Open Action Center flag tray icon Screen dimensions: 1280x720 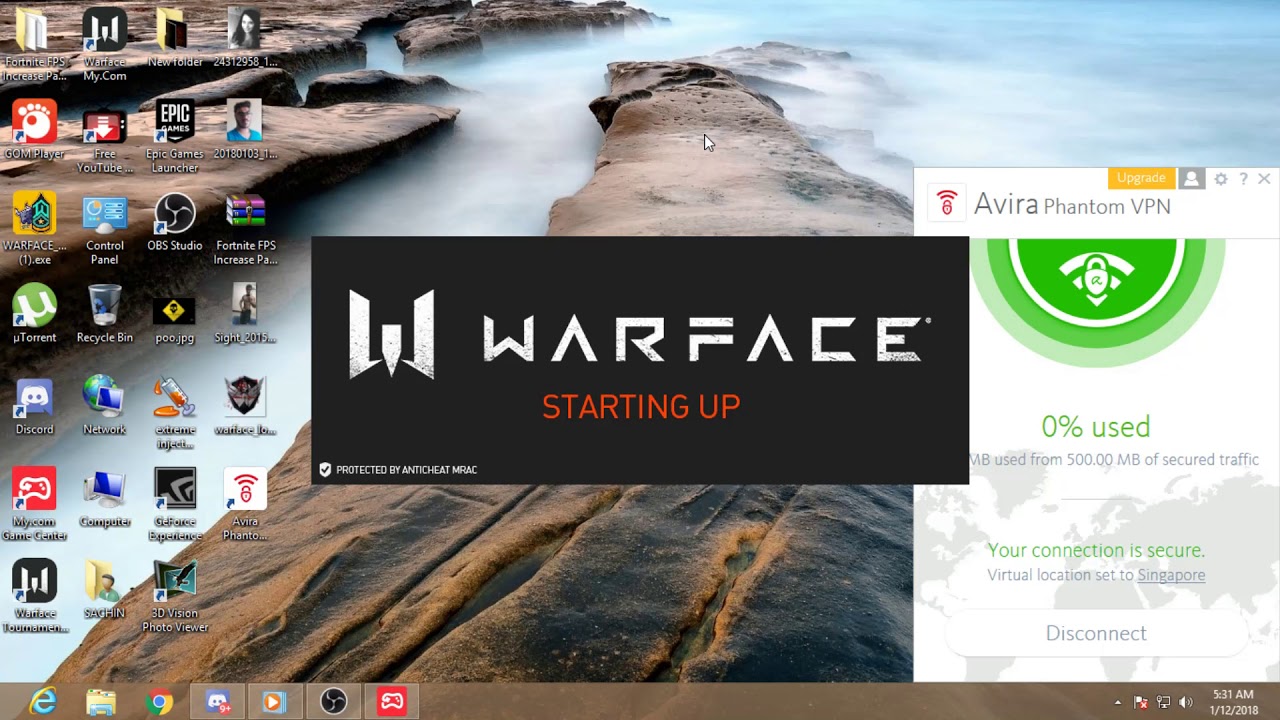[1141, 702]
